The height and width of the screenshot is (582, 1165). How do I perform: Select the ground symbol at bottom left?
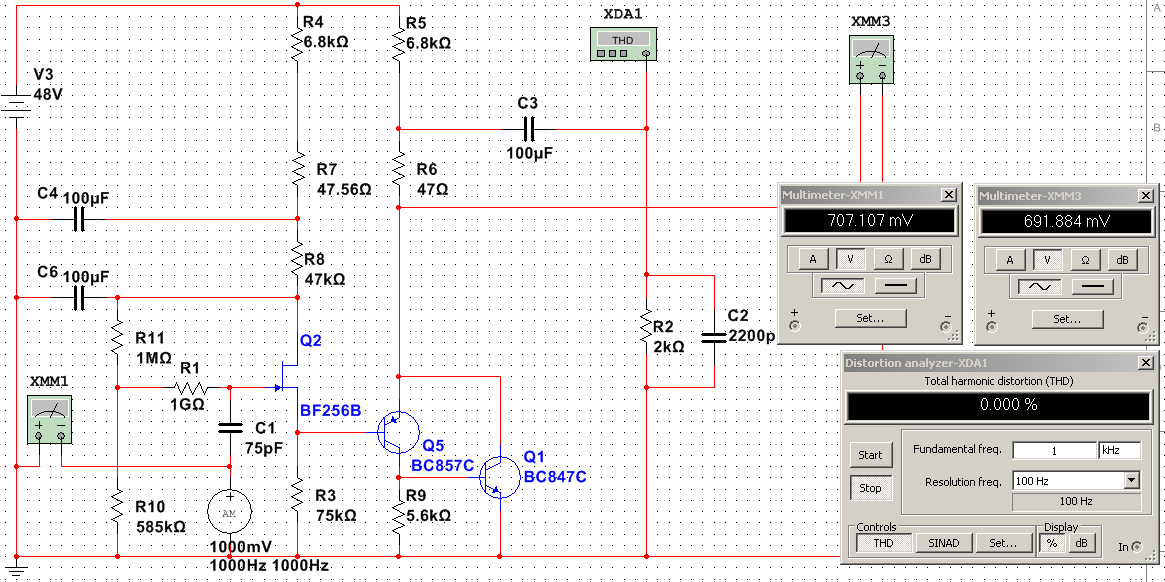pyautogui.click(x=16, y=571)
